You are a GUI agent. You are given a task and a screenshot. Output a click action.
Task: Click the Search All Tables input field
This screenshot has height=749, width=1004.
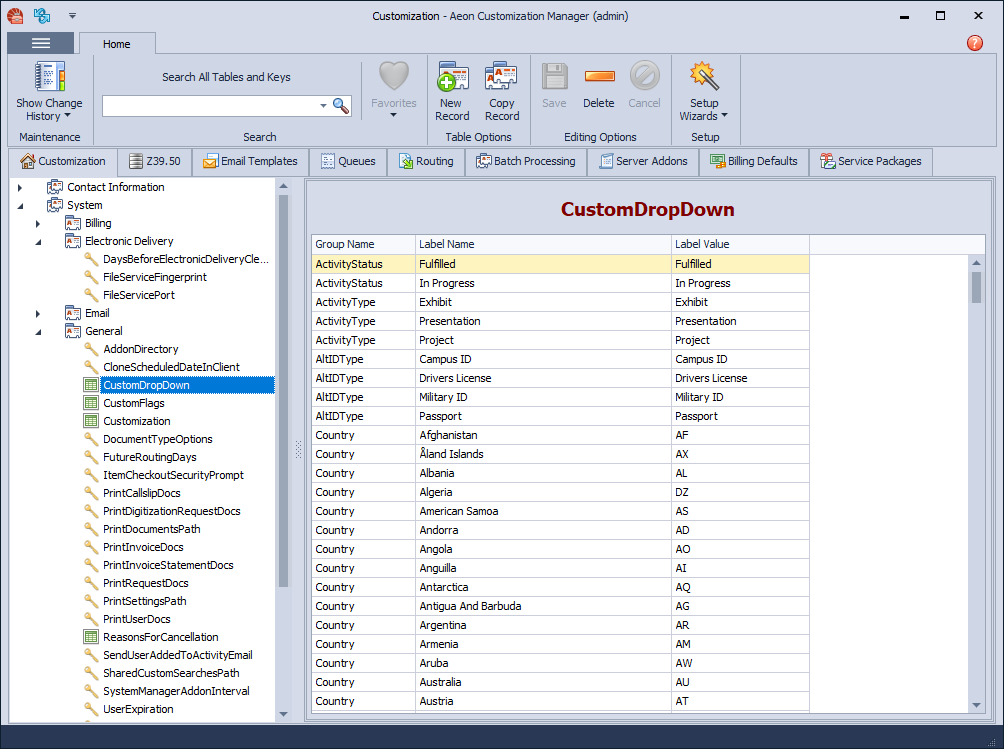pos(210,106)
